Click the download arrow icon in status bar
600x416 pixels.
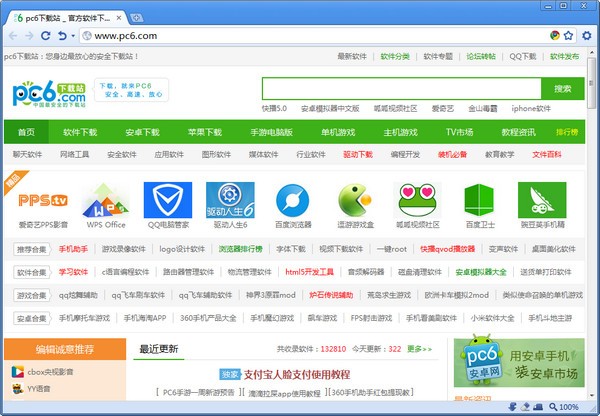[x=513, y=407]
